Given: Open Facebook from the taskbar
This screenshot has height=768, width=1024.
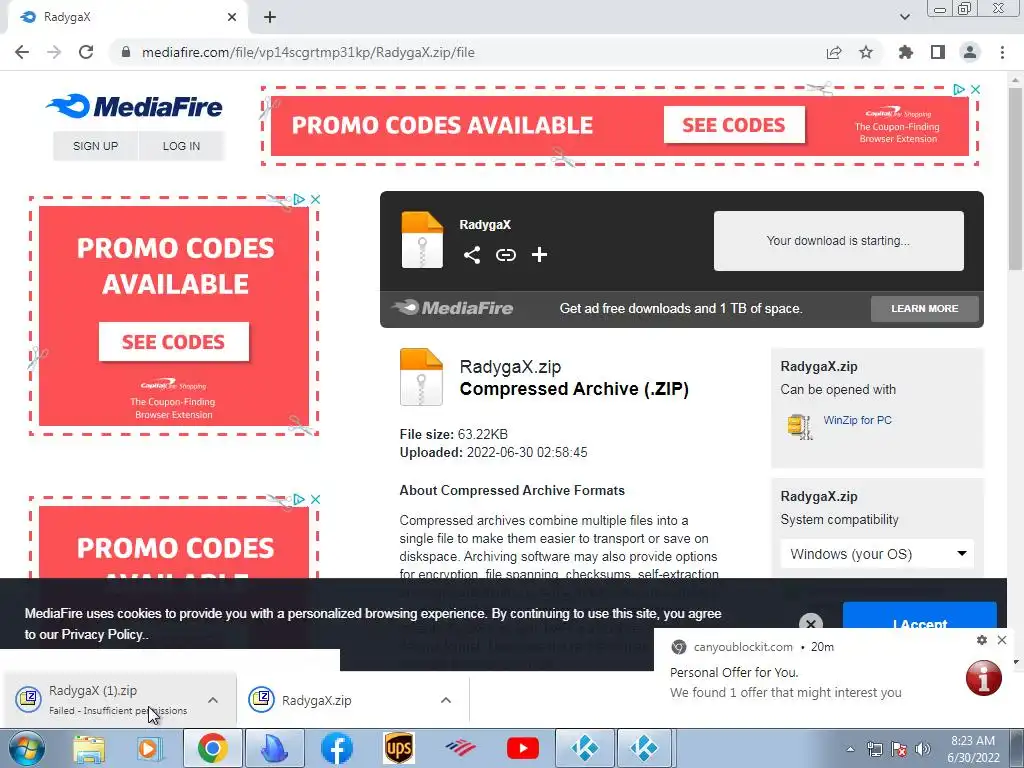Looking at the screenshot, I should pyautogui.click(x=336, y=748).
